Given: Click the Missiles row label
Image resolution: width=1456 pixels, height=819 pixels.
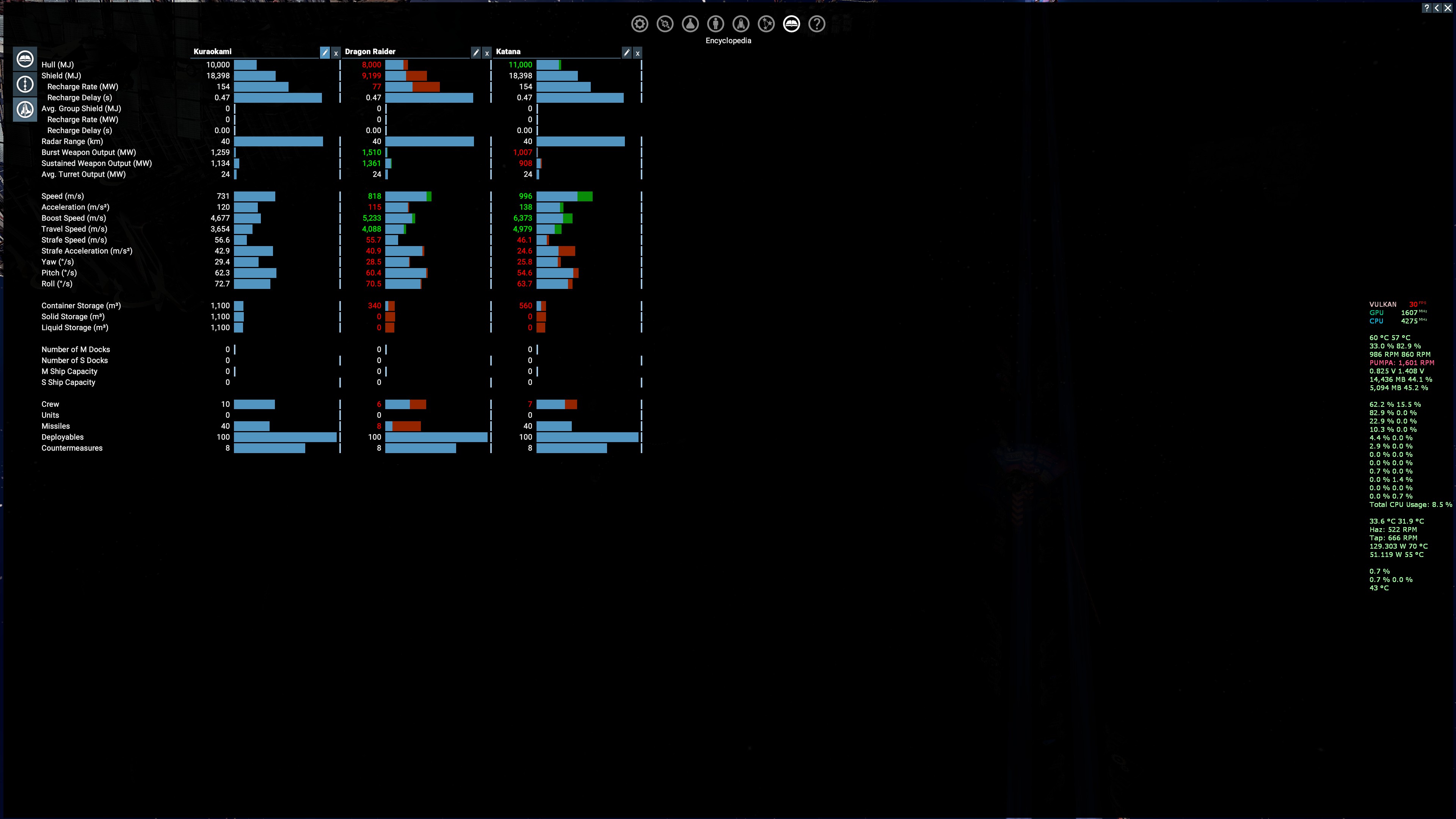Looking at the screenshot, I should click(x=56, y=426).
